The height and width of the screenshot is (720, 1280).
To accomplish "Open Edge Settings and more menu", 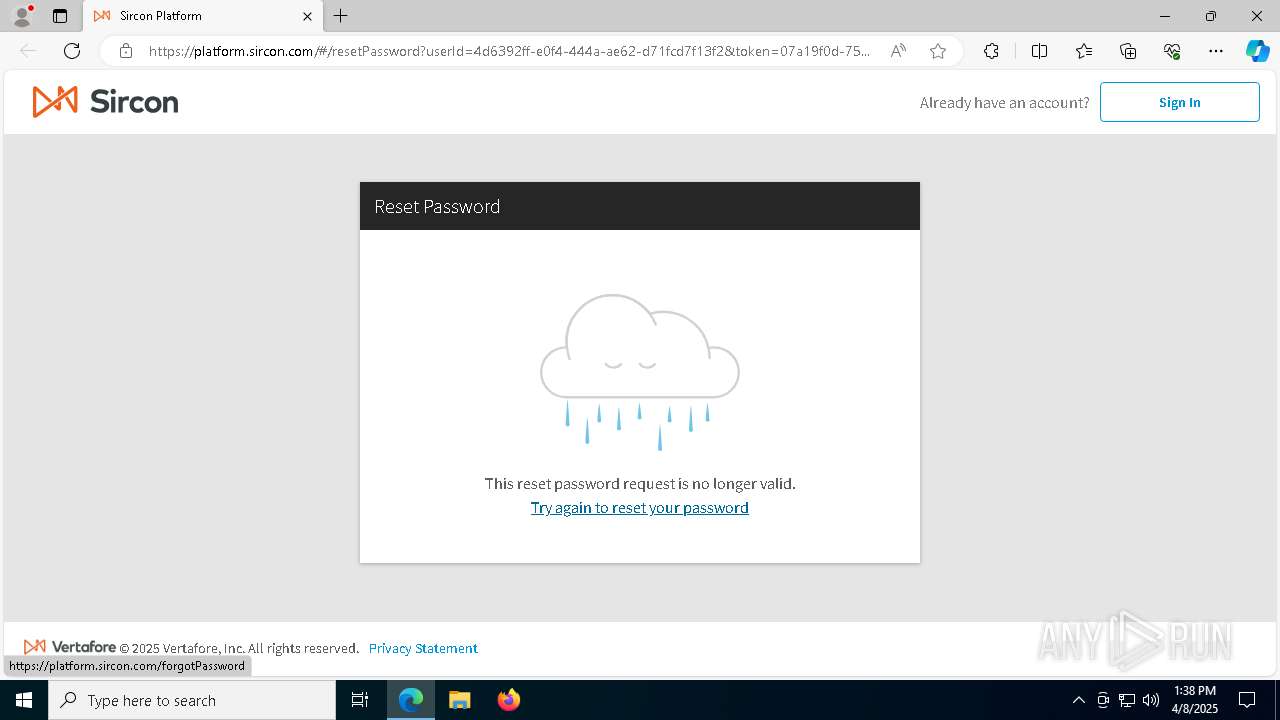I will click(x=1216, y=51).
